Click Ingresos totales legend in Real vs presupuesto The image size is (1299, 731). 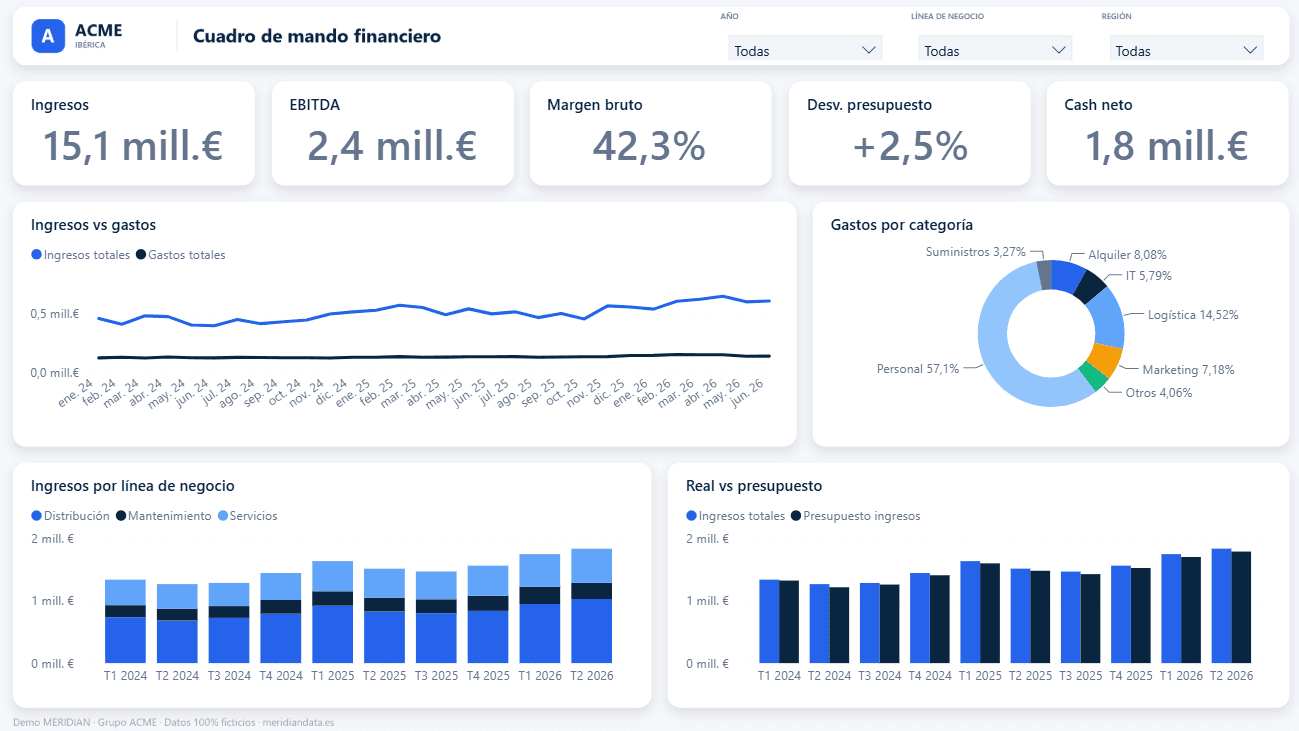pyautogui.click(x=736, y=516)
